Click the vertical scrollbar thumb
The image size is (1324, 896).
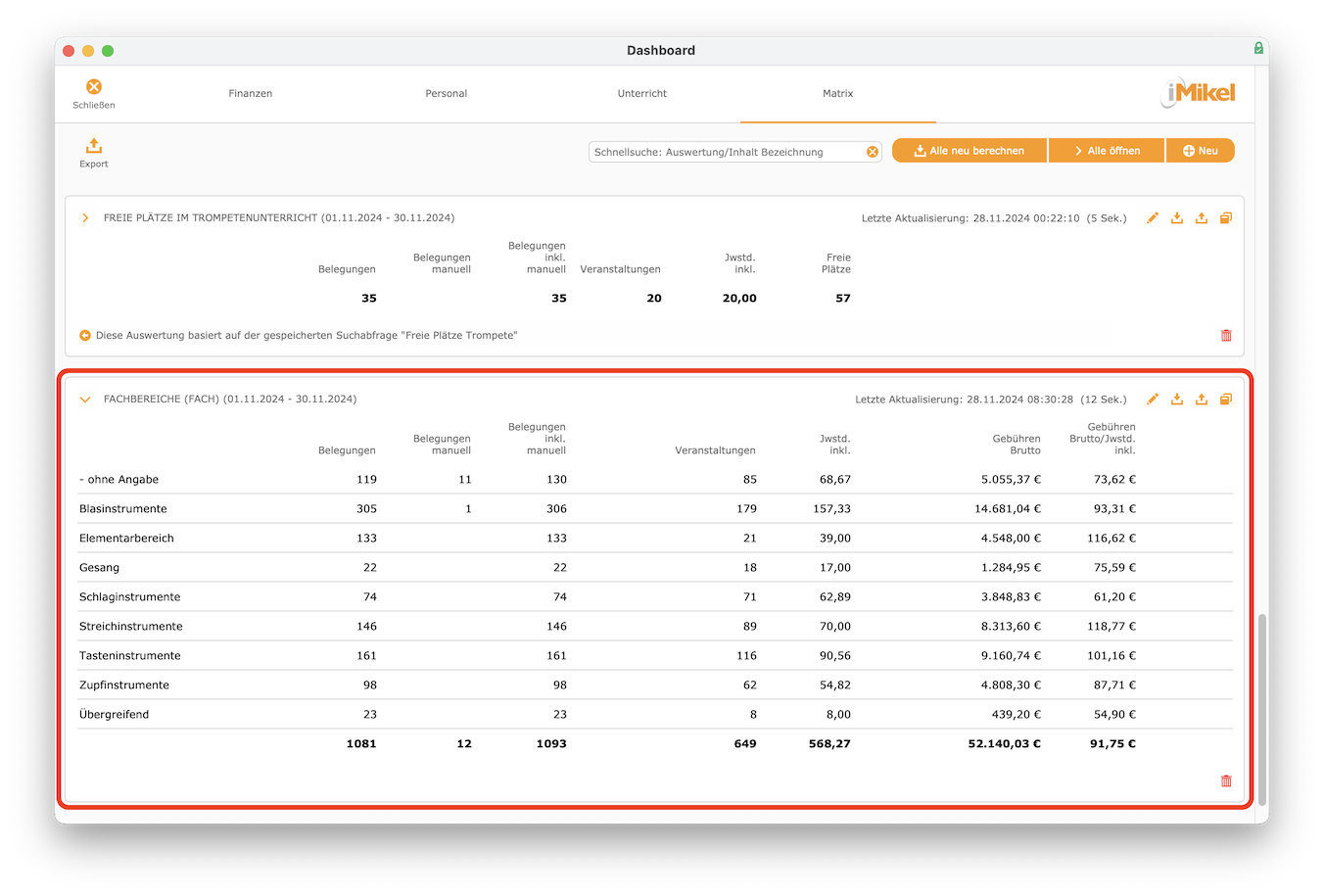point(1262,709)
